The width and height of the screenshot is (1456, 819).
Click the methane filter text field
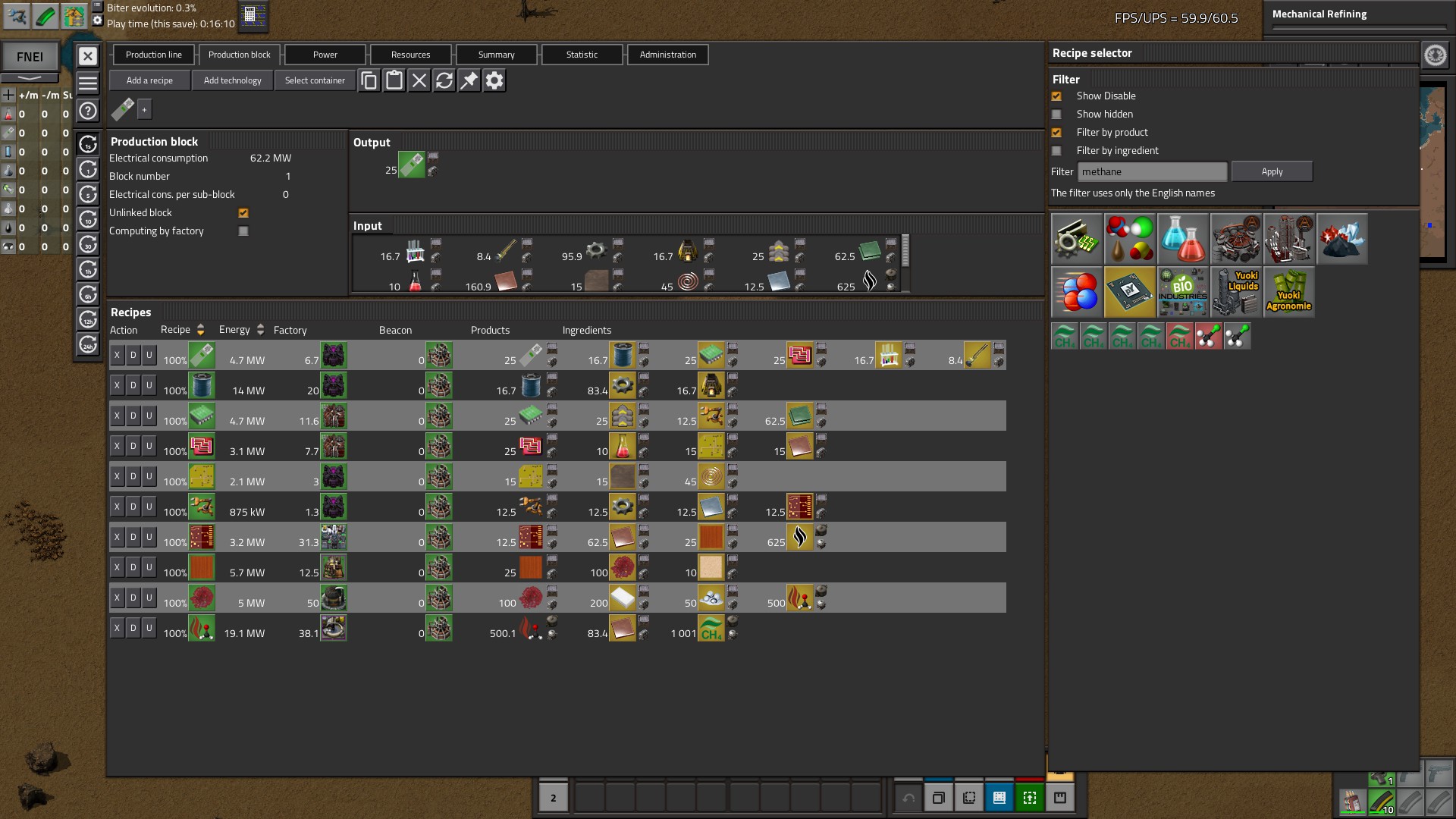click(x=1151, y=172)
